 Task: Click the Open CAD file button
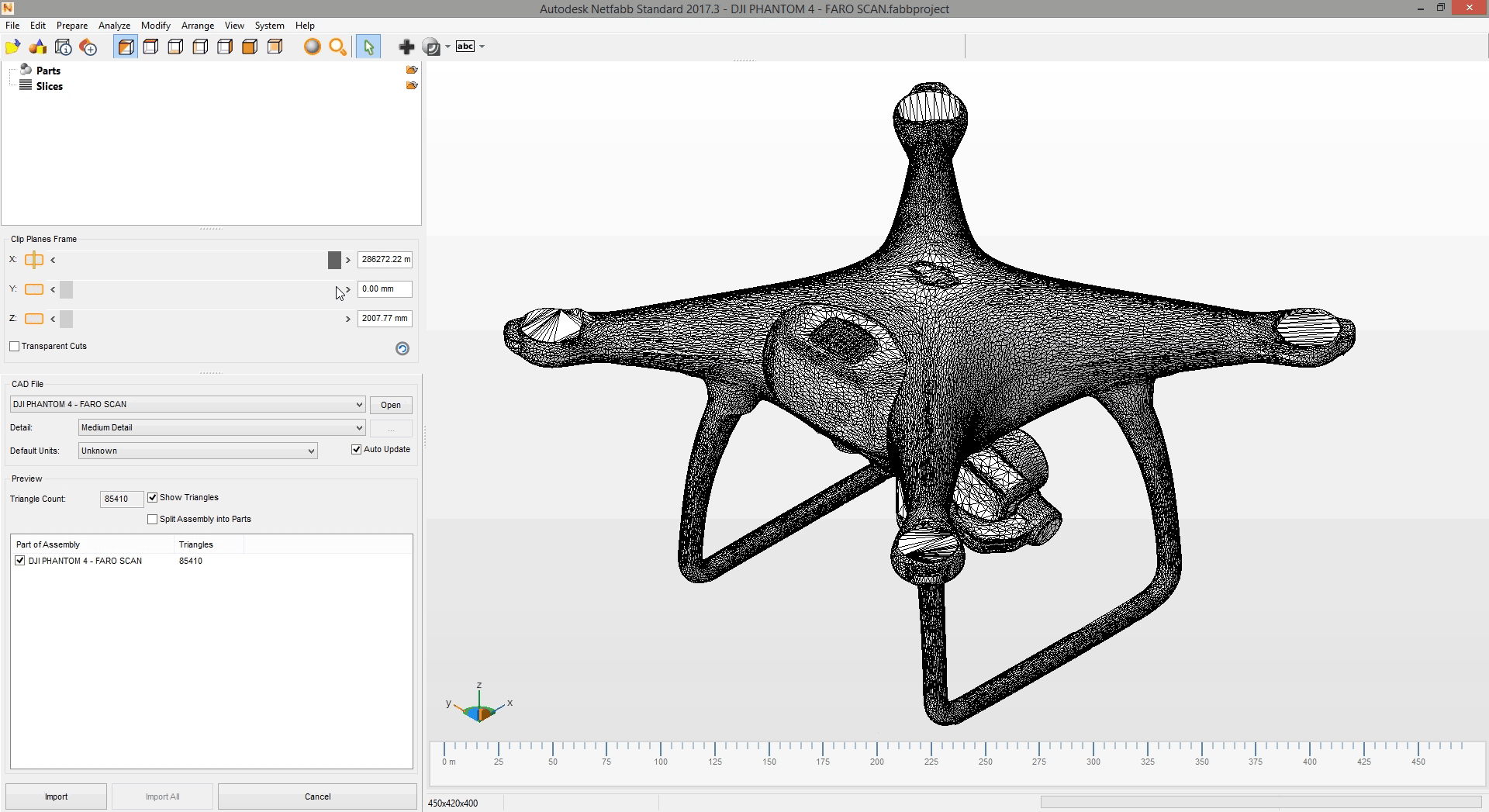pyautogui.click(x=391, y=405)
